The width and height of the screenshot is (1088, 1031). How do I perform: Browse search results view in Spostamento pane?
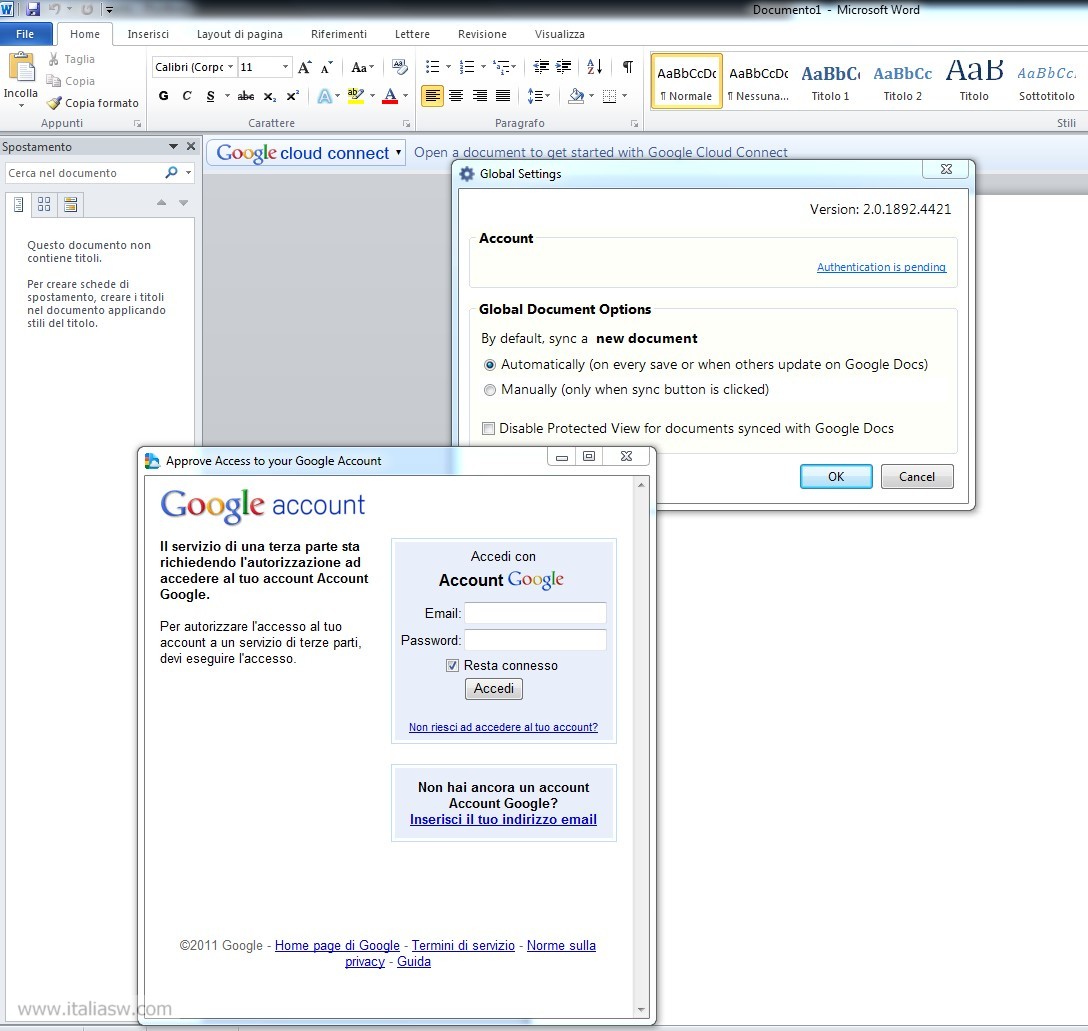(x=70, y=204)
